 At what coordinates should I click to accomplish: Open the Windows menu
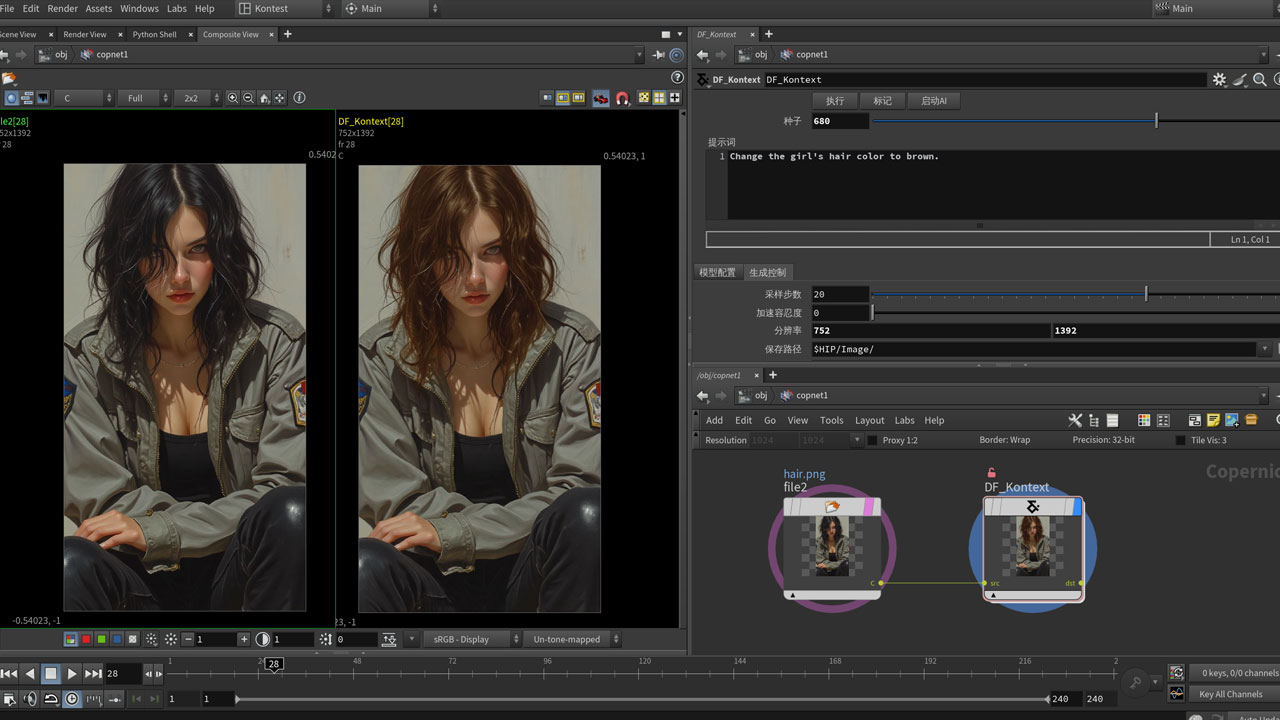[139, 9]
